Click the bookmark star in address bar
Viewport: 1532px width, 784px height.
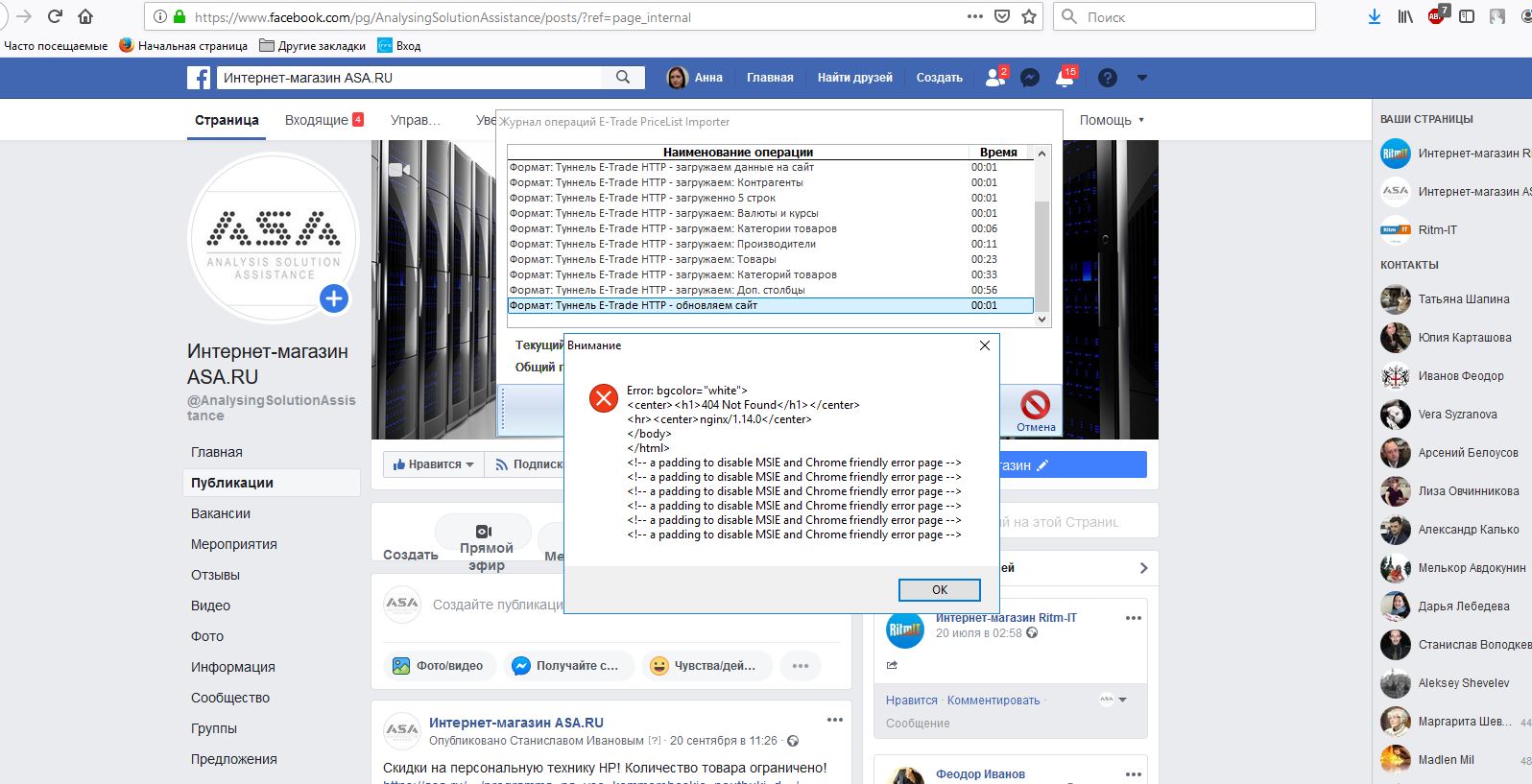coord(1029,16)
